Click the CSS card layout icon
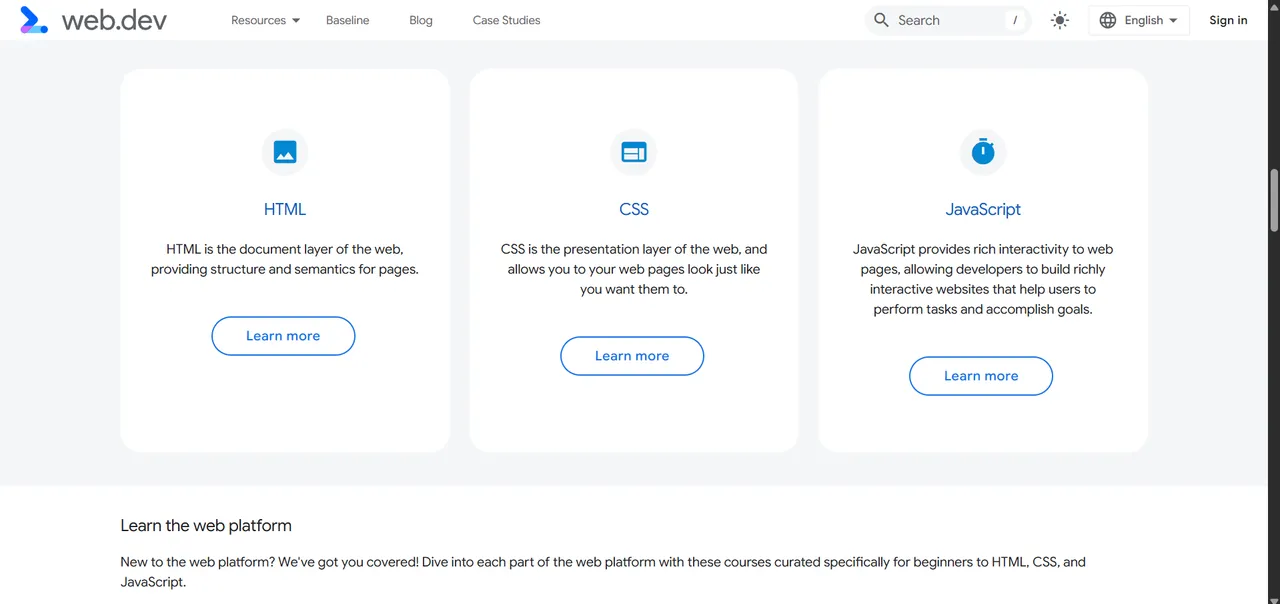This screenshot has width=1280, height=604. (x=634, y=152)
